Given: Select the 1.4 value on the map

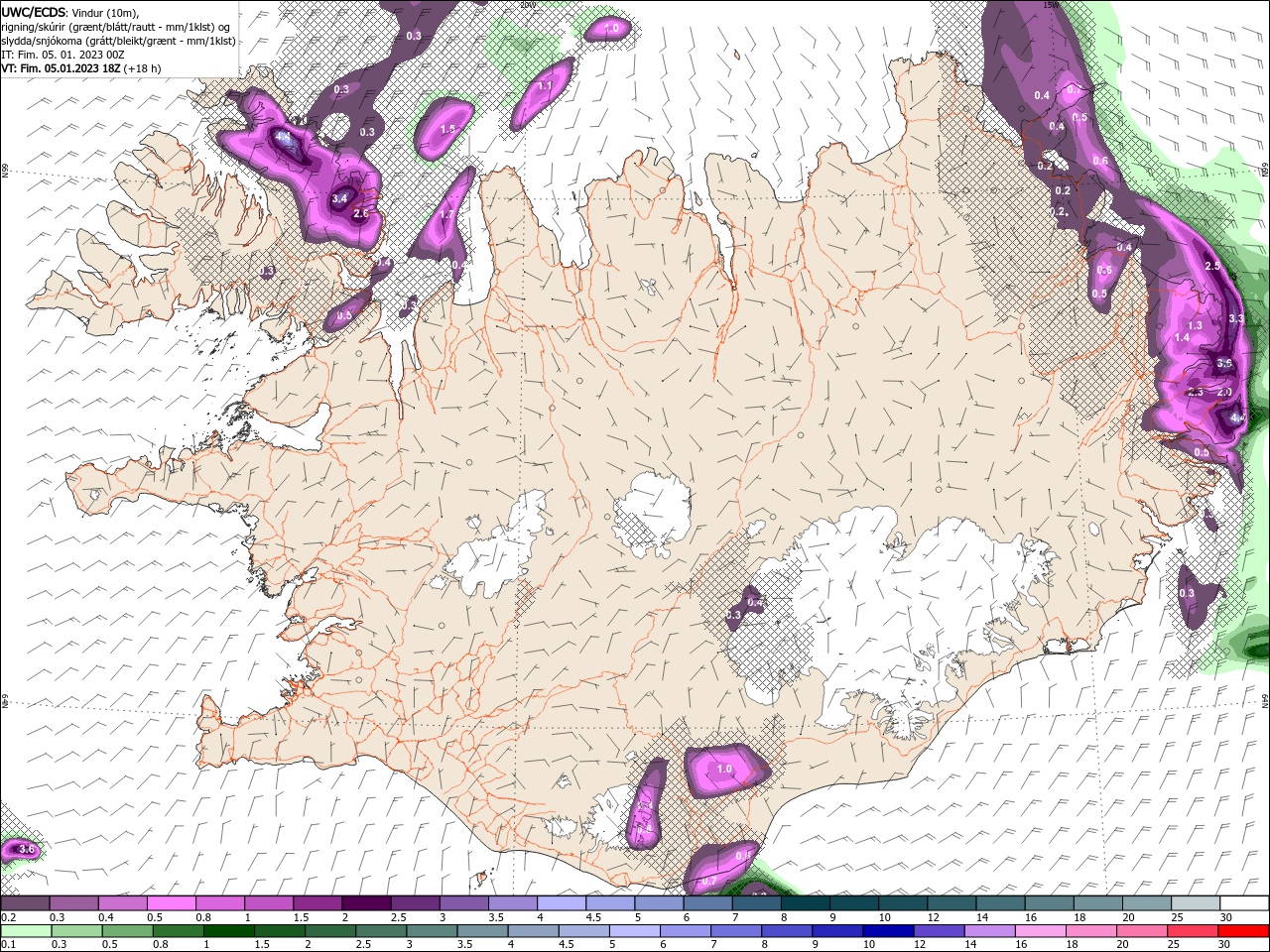Looking at the screenshot, I should tap(1182, 338).
